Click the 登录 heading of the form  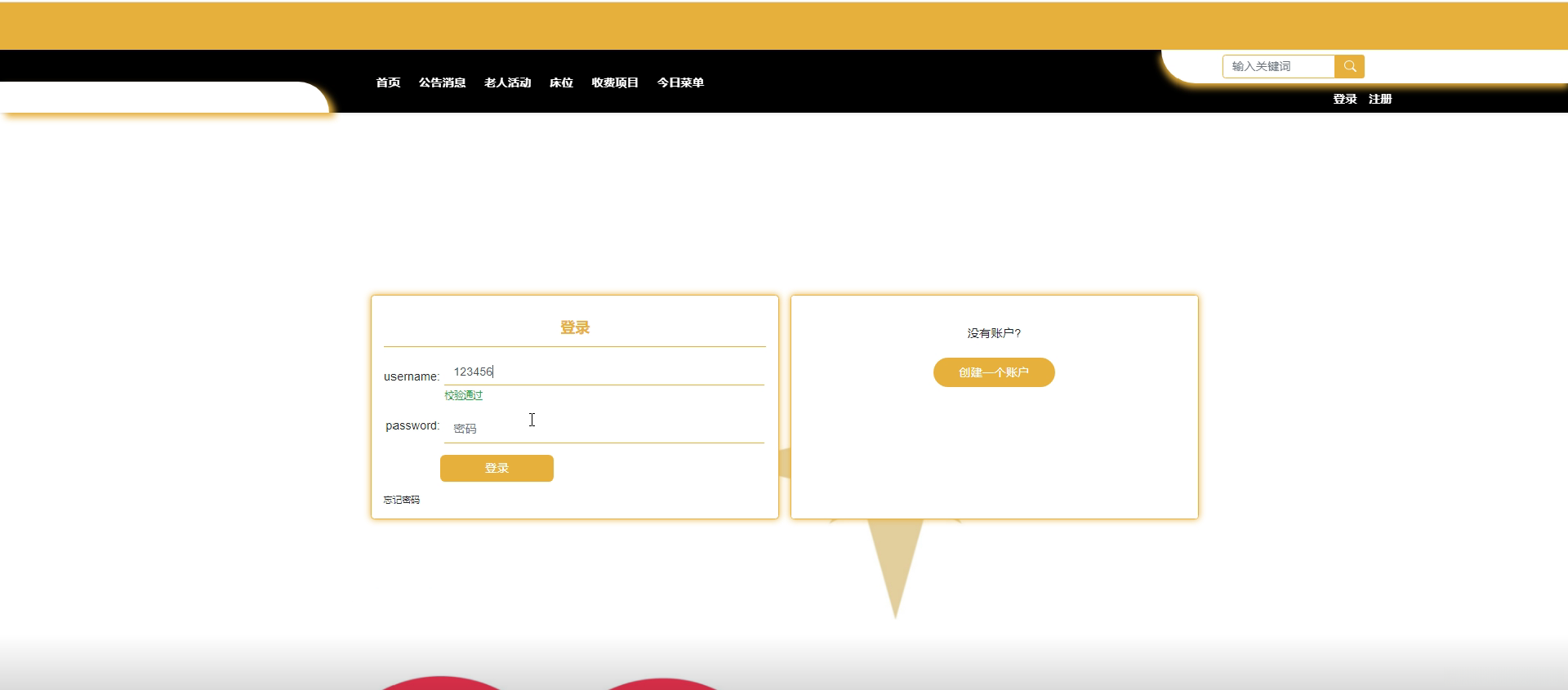pyautogui.click(x=575, y=327)
